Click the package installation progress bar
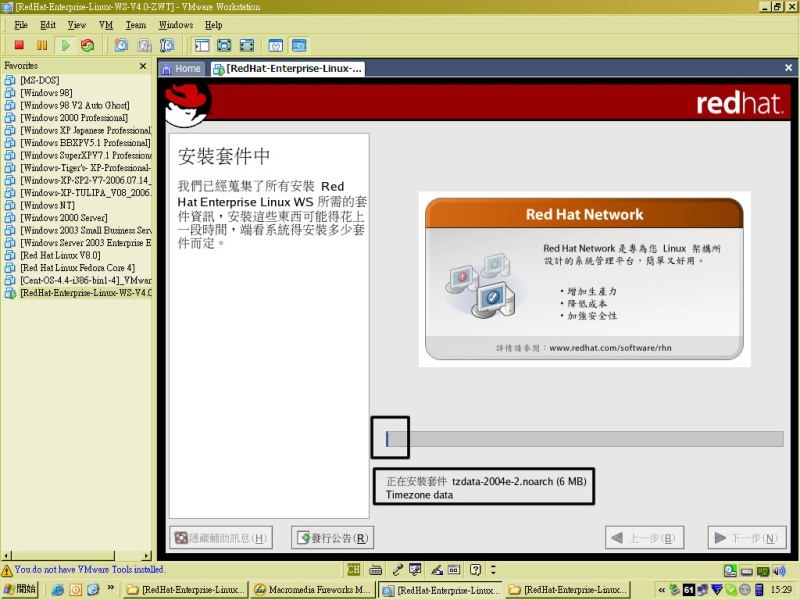Image resolution: width=800 pixels, height=600 pixels. point(585,439)
